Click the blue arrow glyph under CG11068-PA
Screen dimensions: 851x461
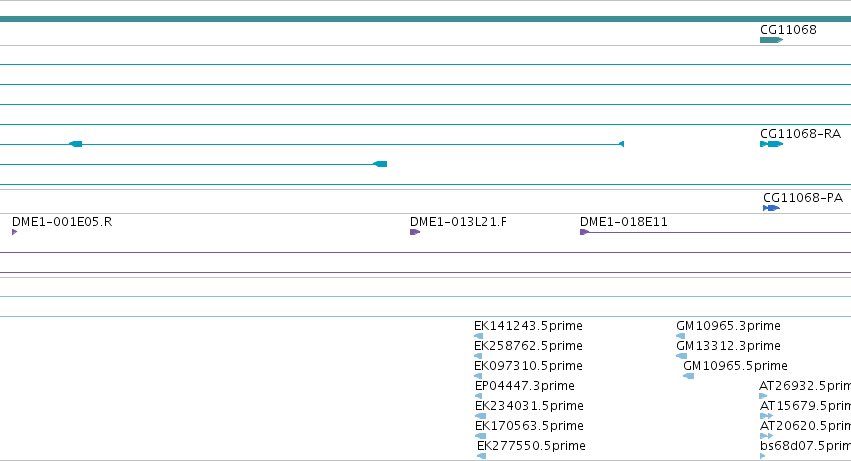click(x=771, y=208)
